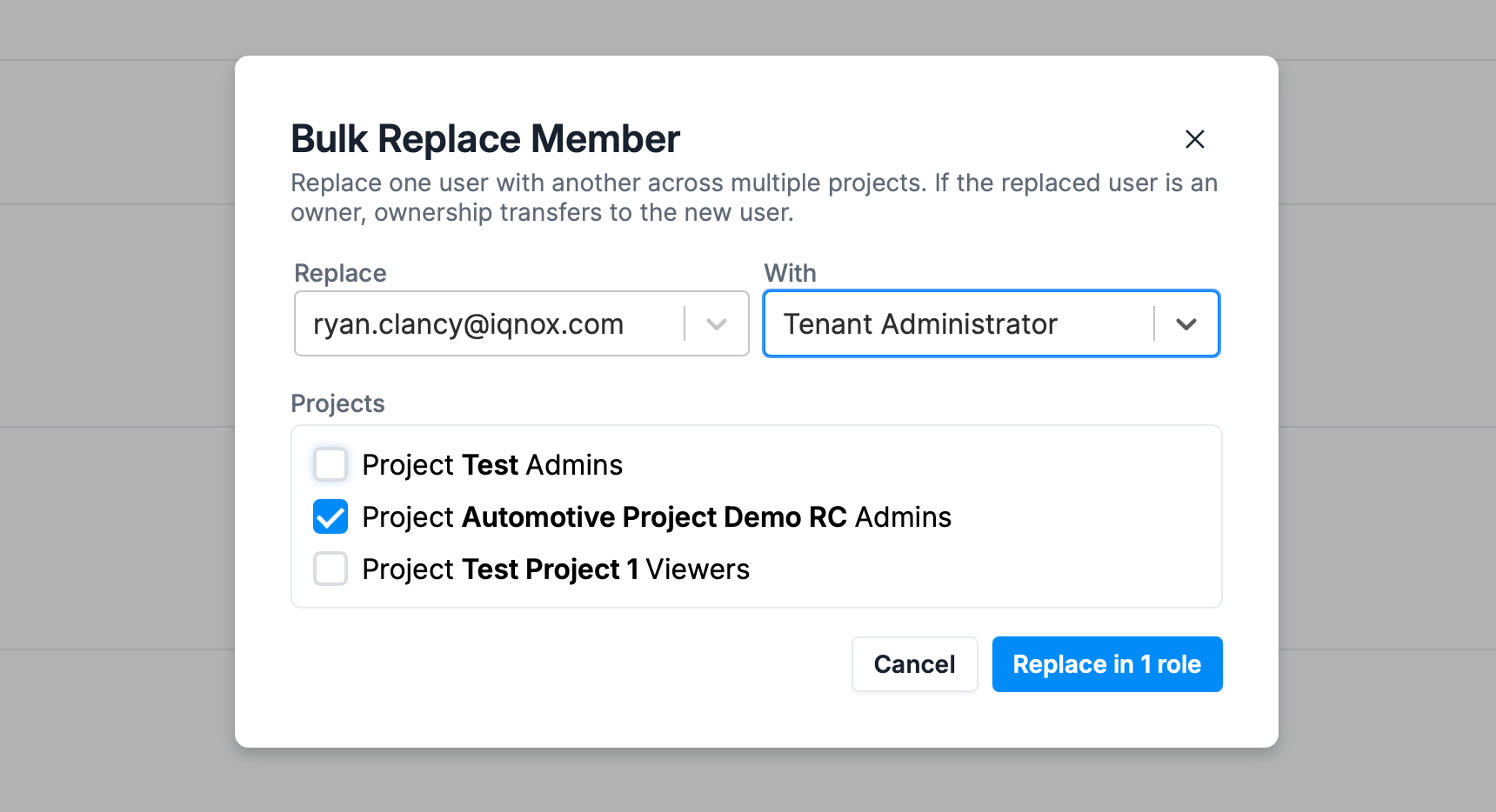Click the ownership transfer description text

coord(754,197)
